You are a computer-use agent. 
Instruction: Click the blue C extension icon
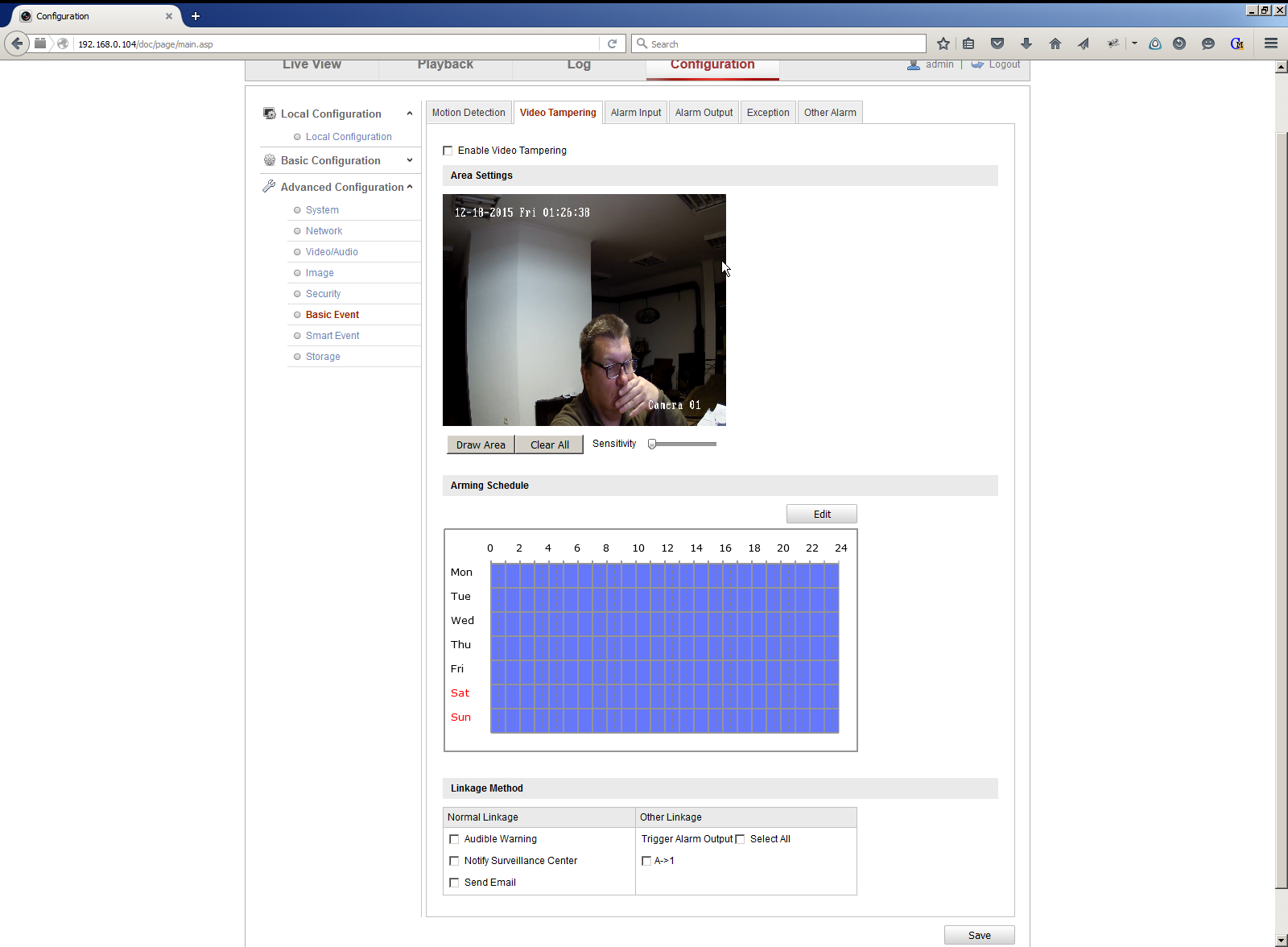1237,43
